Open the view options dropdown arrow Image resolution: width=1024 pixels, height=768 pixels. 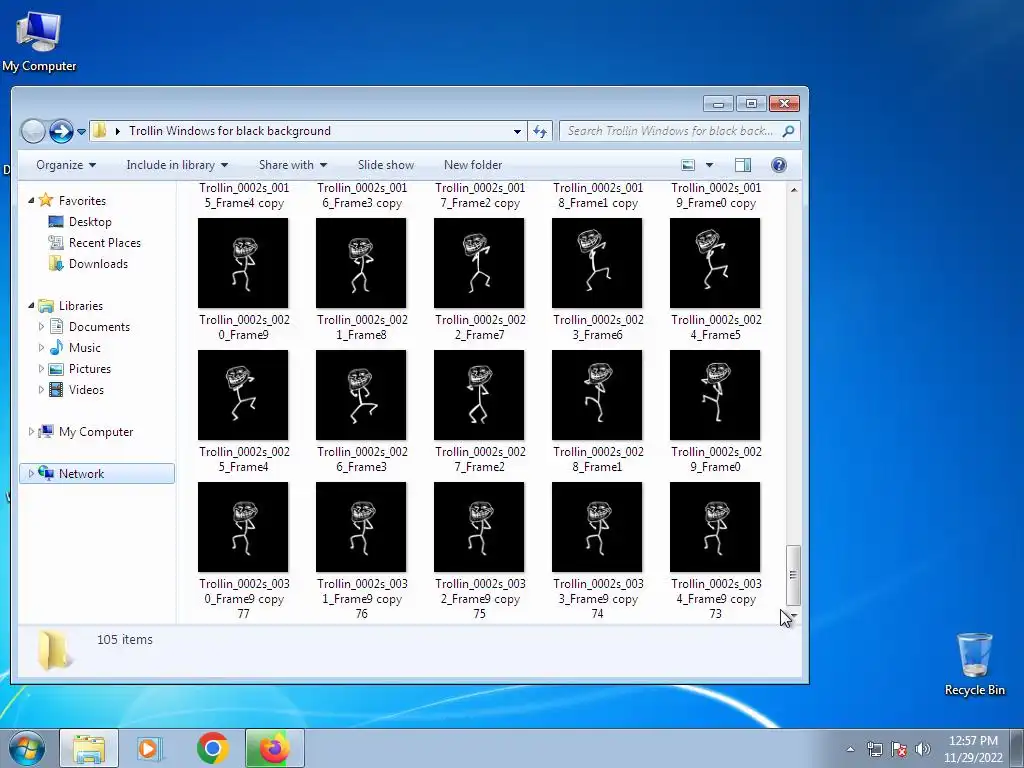click(709, 165)
